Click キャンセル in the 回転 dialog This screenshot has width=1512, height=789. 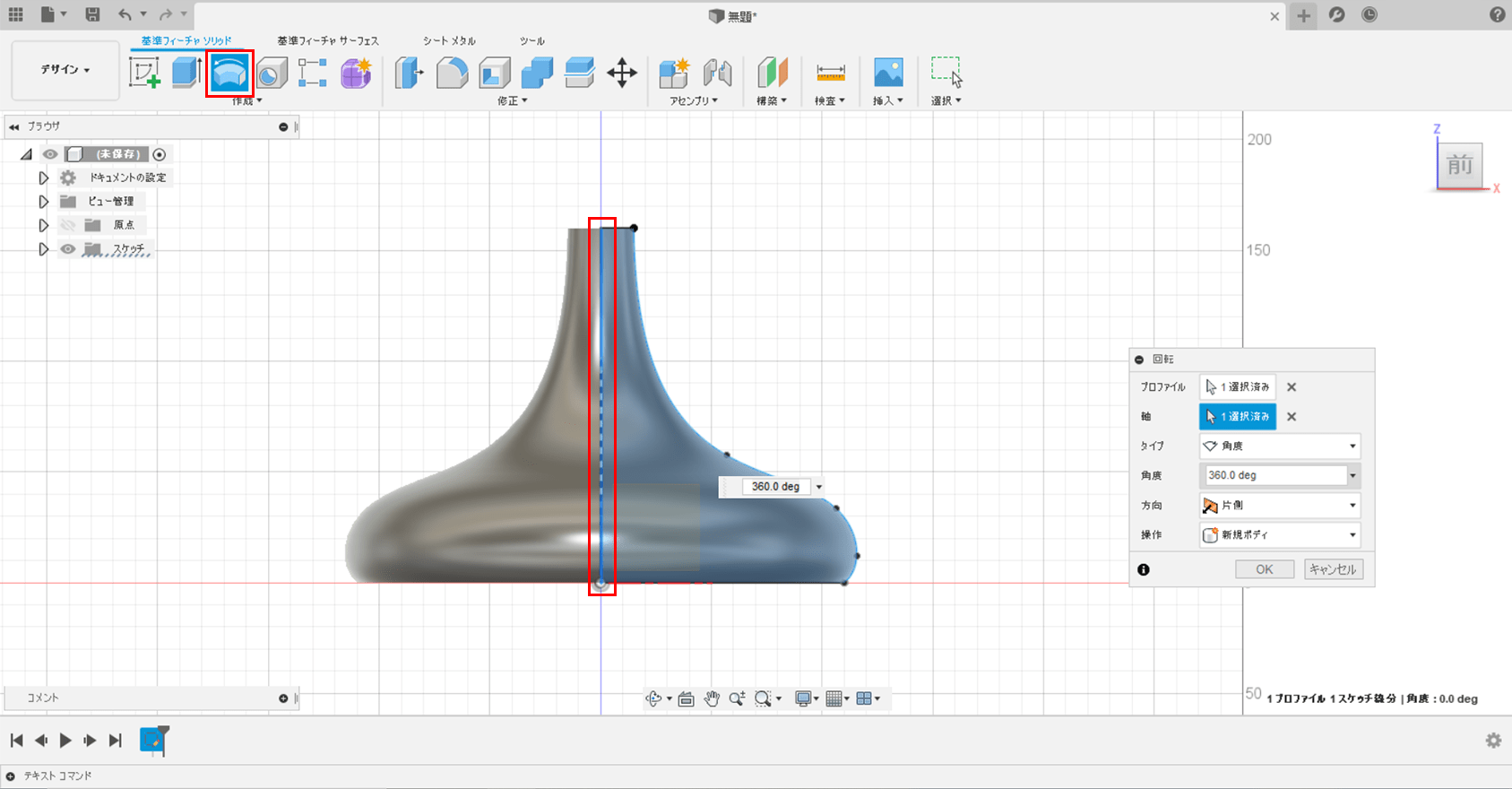[x=1333, y=569]
